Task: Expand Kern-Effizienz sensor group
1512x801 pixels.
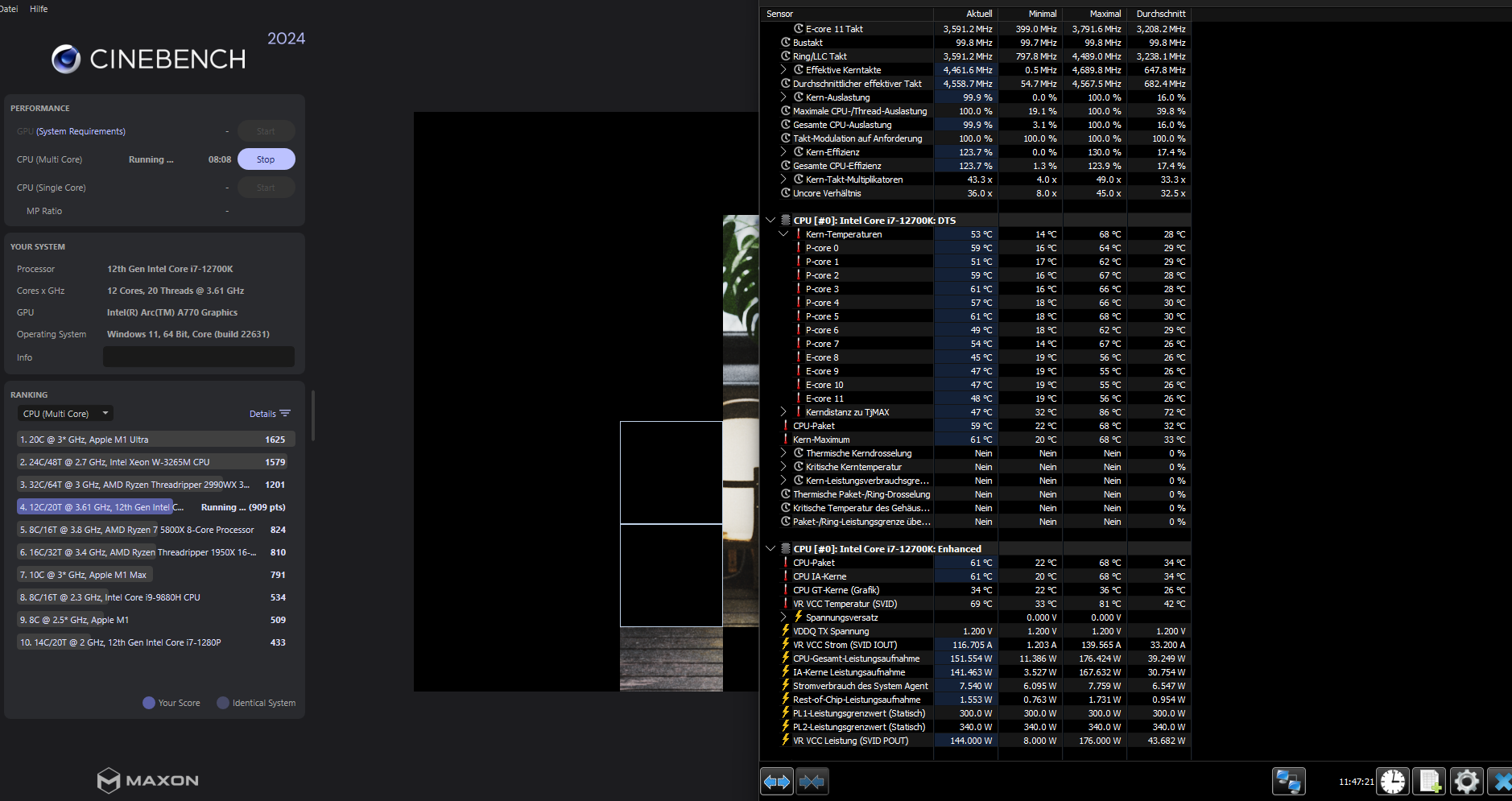Action: tap(783, 151)
